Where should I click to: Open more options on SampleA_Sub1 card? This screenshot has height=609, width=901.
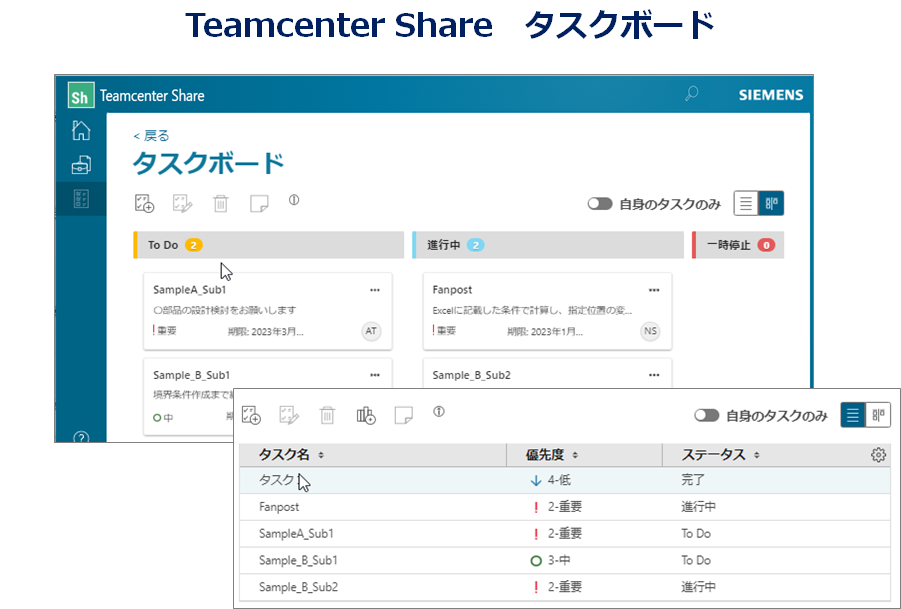(375, 290)
